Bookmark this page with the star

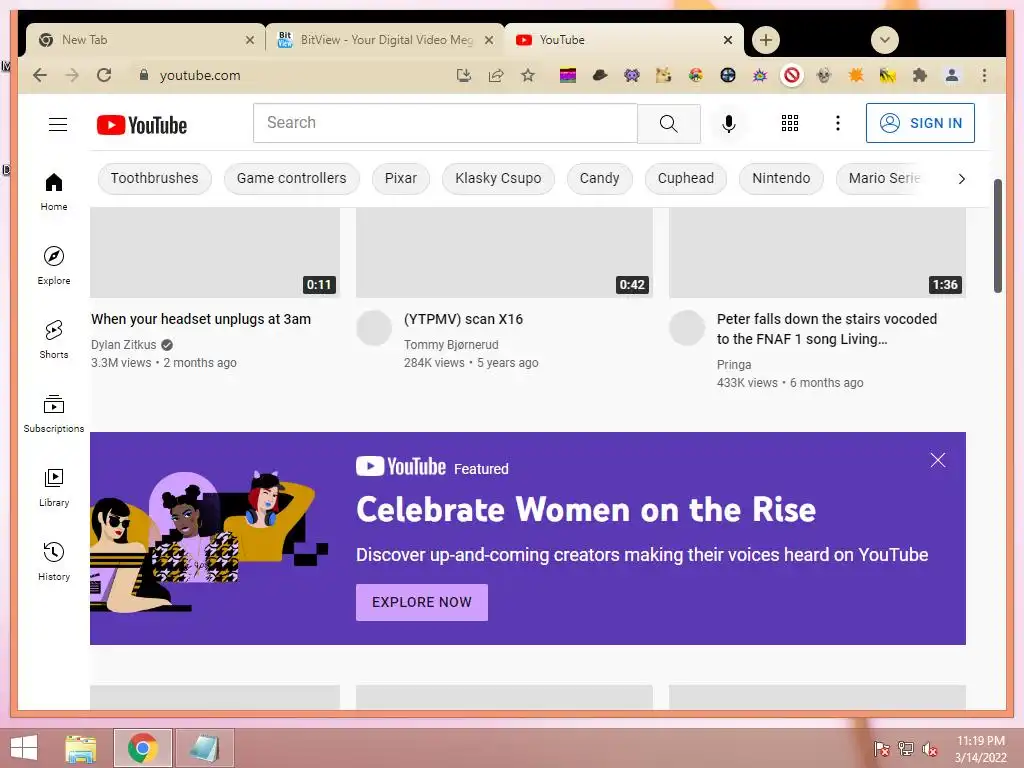[x=528, y=75]
